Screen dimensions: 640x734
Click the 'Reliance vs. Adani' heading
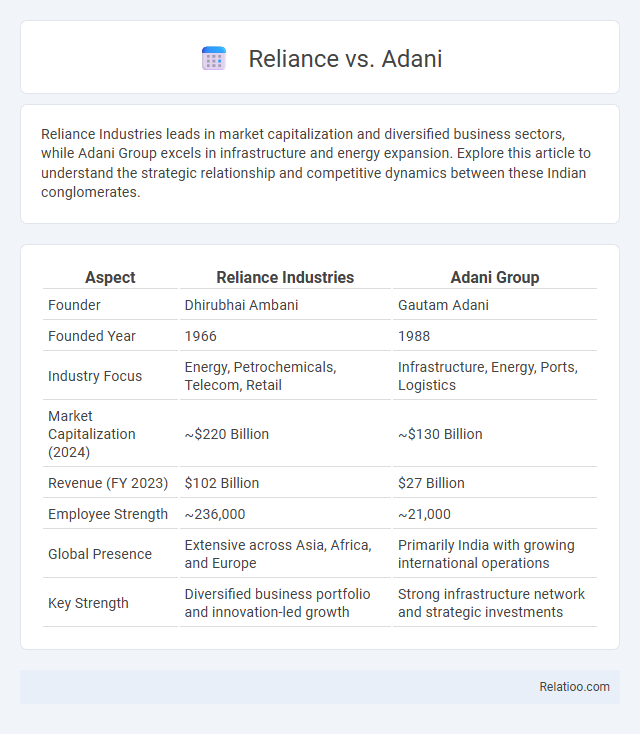tap(345, 59)
